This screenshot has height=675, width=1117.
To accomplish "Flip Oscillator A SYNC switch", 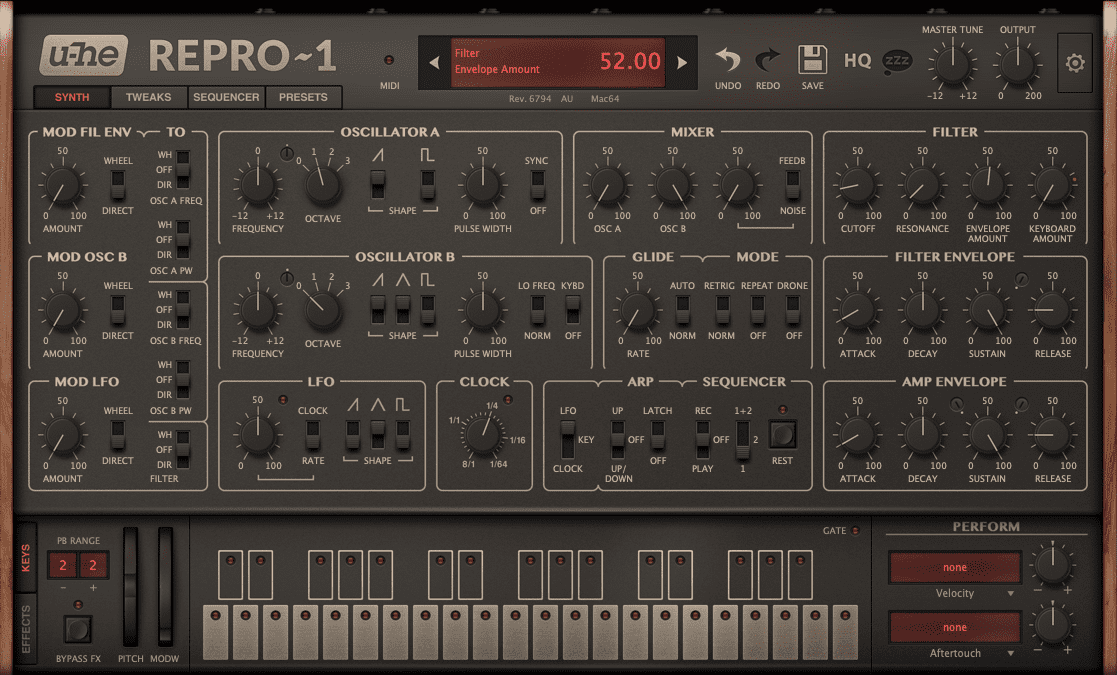I will point(537,184).
